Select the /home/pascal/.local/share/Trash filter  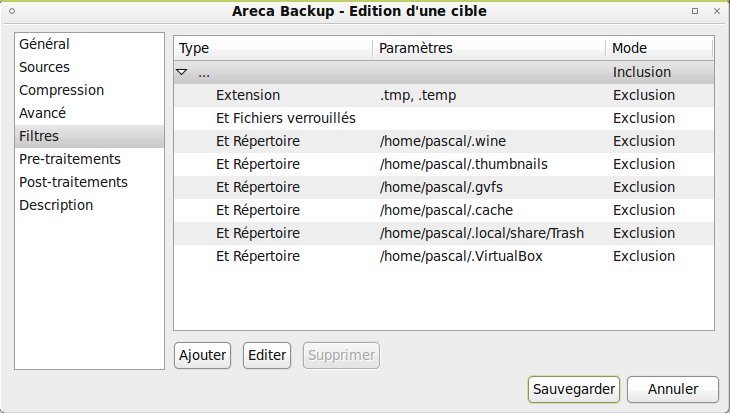coord(444,233)
